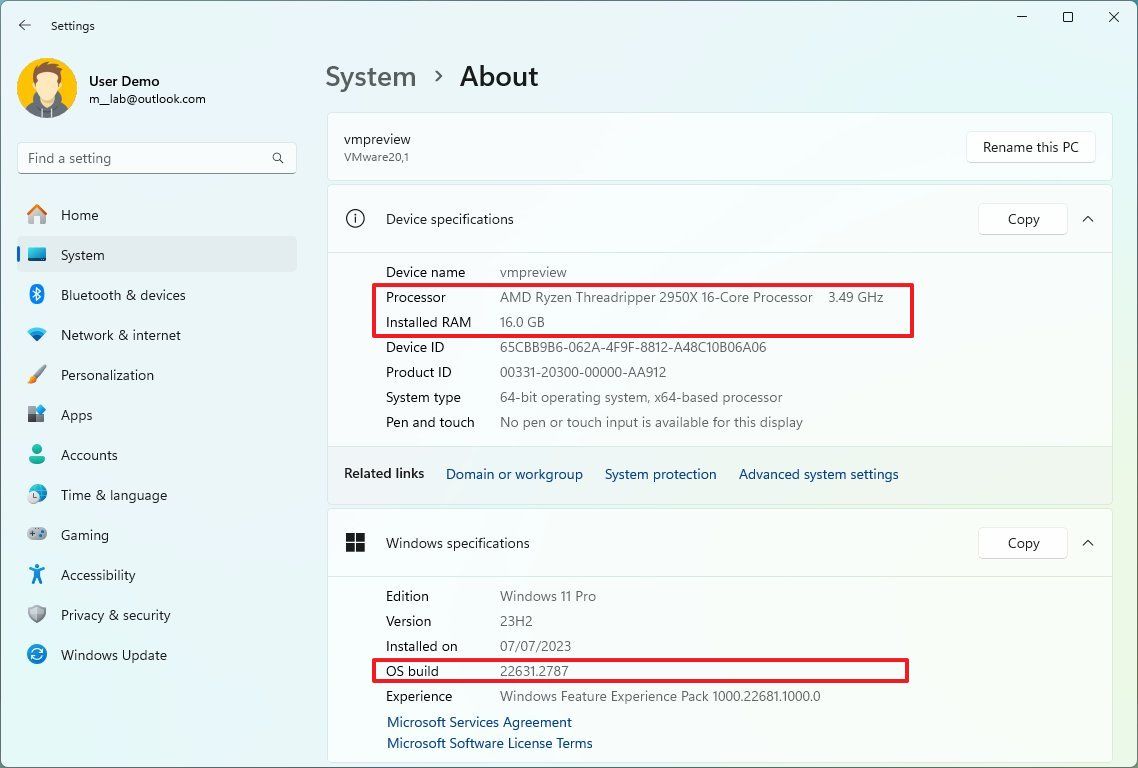The image size is (1138, 768).
Task: Click the Rename this PC button
Action: pyautogui.click(x=1030, y=147)
